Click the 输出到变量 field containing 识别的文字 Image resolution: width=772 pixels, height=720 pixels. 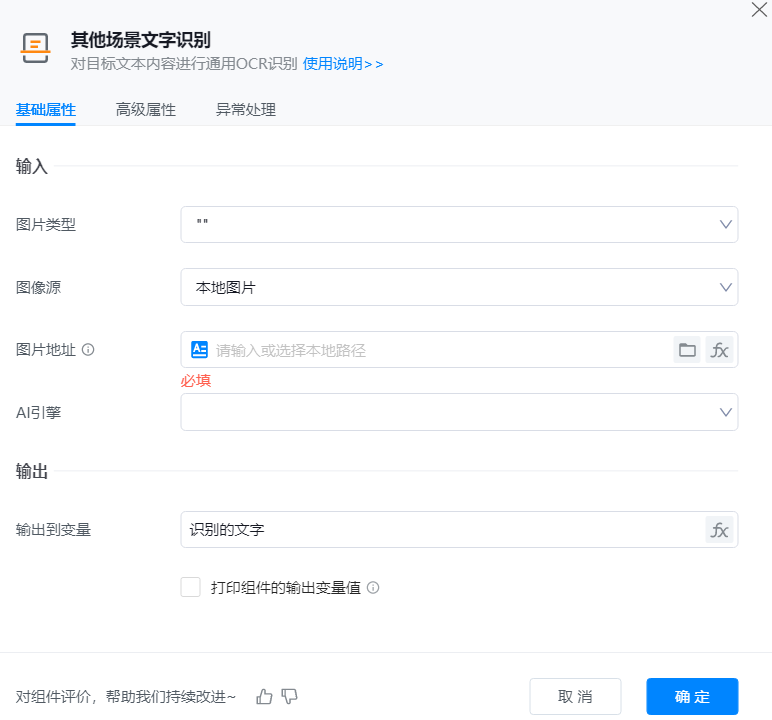click(x=440, y=530)
